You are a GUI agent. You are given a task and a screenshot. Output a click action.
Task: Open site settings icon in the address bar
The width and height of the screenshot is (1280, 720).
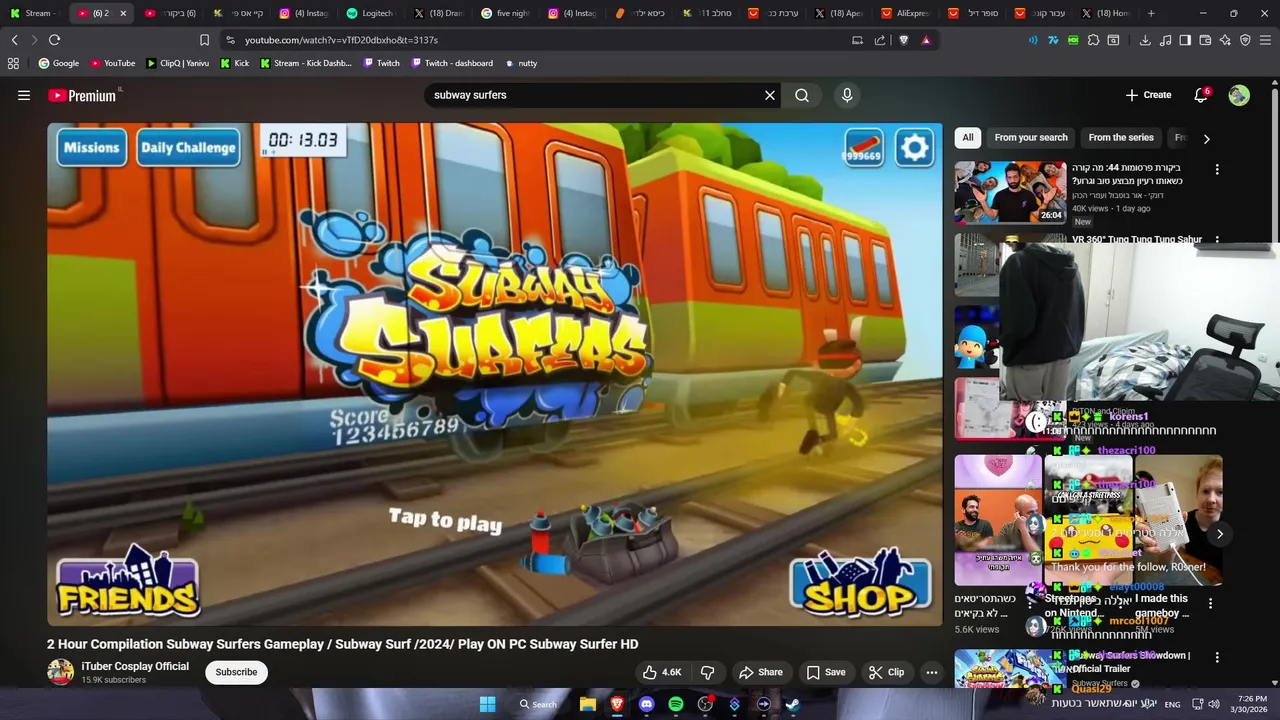230,40
